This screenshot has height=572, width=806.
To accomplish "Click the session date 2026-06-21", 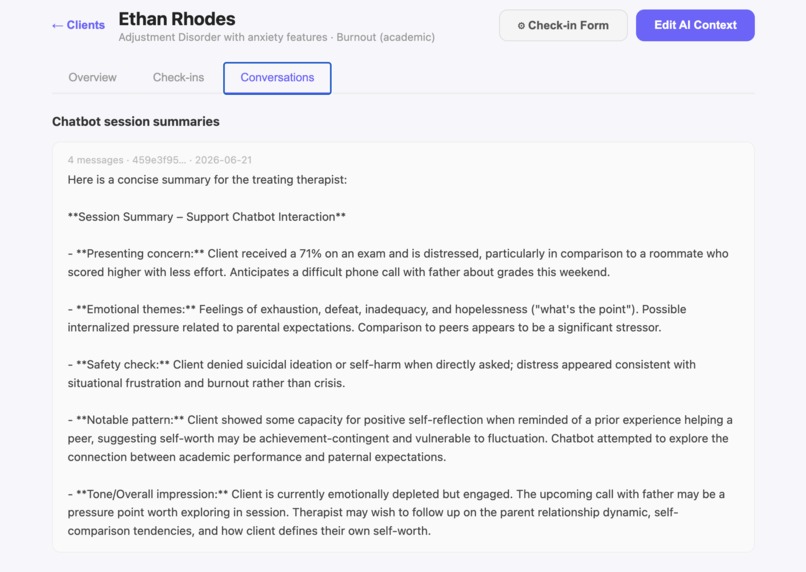I will point(224,160).
